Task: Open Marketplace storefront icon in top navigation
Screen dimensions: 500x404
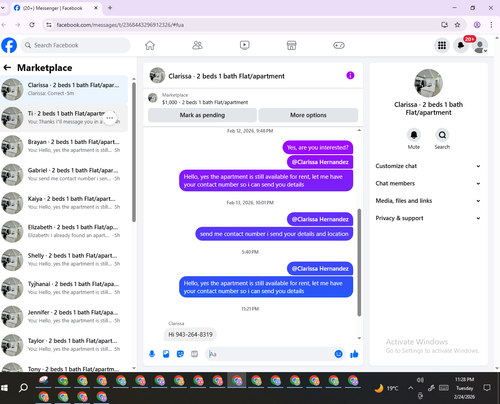Action: (x=292, y=45)
